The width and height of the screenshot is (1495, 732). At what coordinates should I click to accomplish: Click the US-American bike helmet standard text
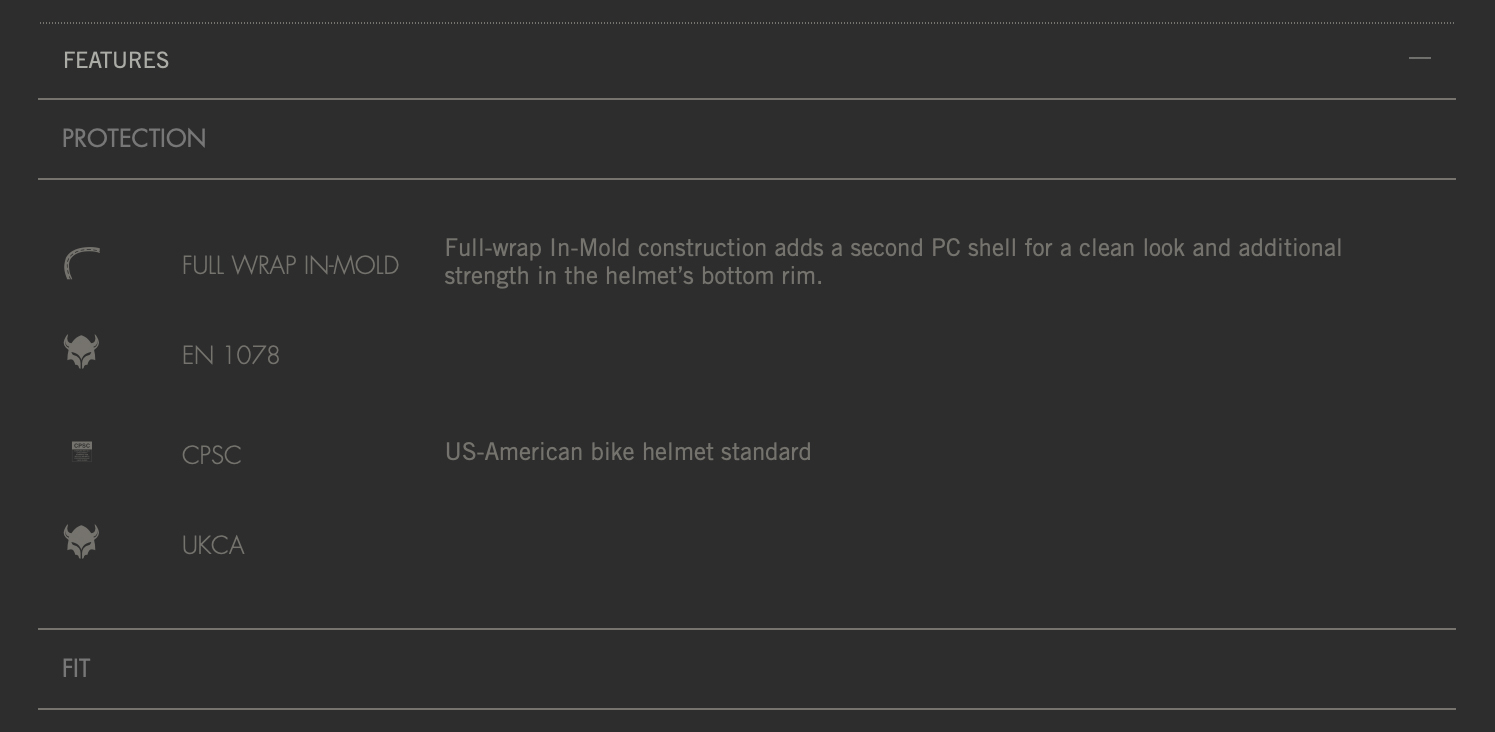628,452
